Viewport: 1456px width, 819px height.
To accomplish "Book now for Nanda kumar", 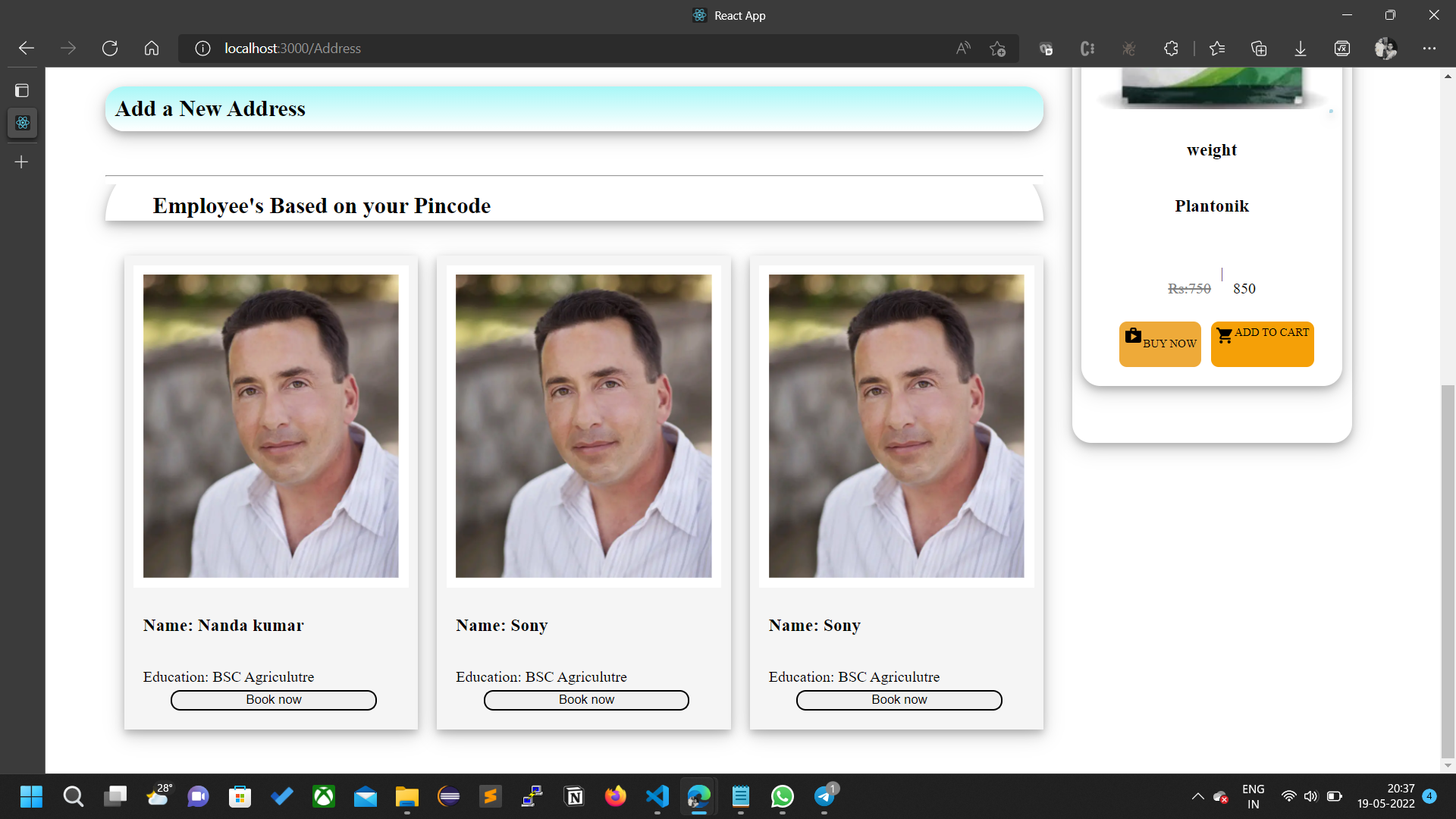I will coord(273,700).
